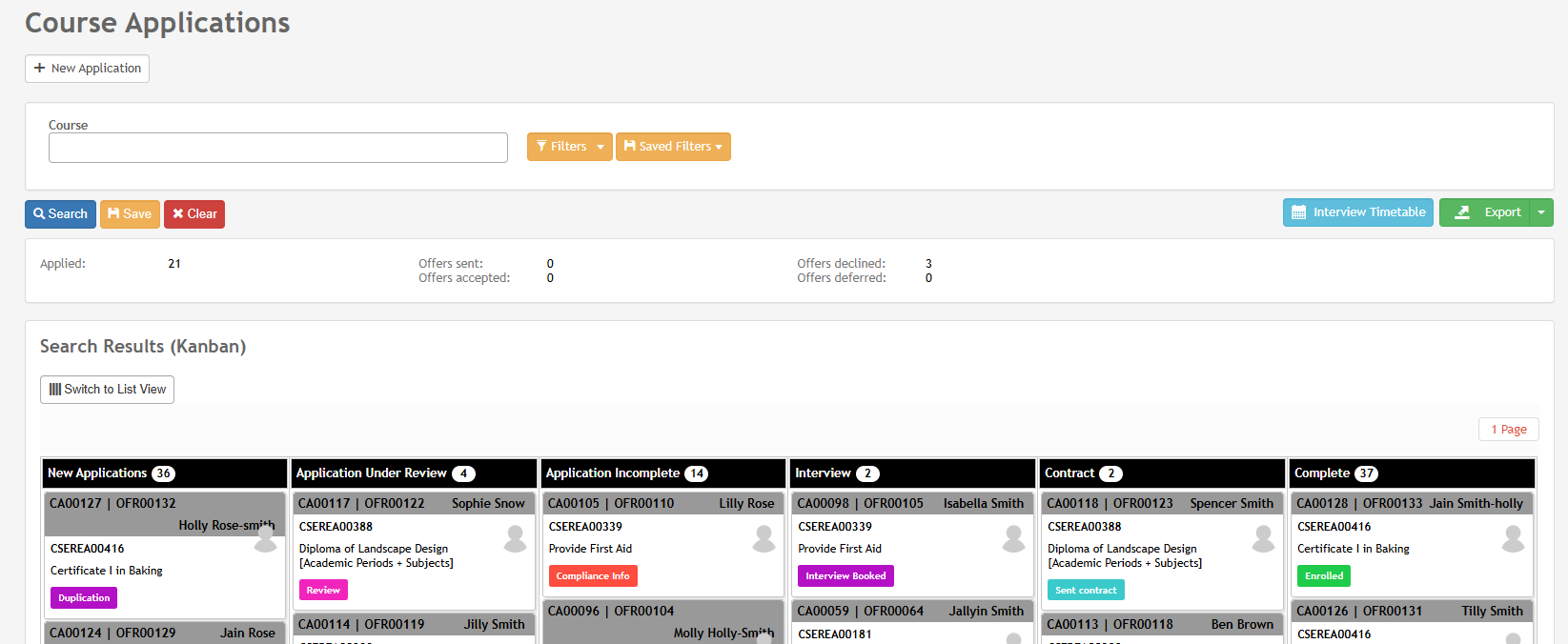This screenshot has width=1568, height=644.
Task: Select the Application Under Review column header
Action: 415,473
